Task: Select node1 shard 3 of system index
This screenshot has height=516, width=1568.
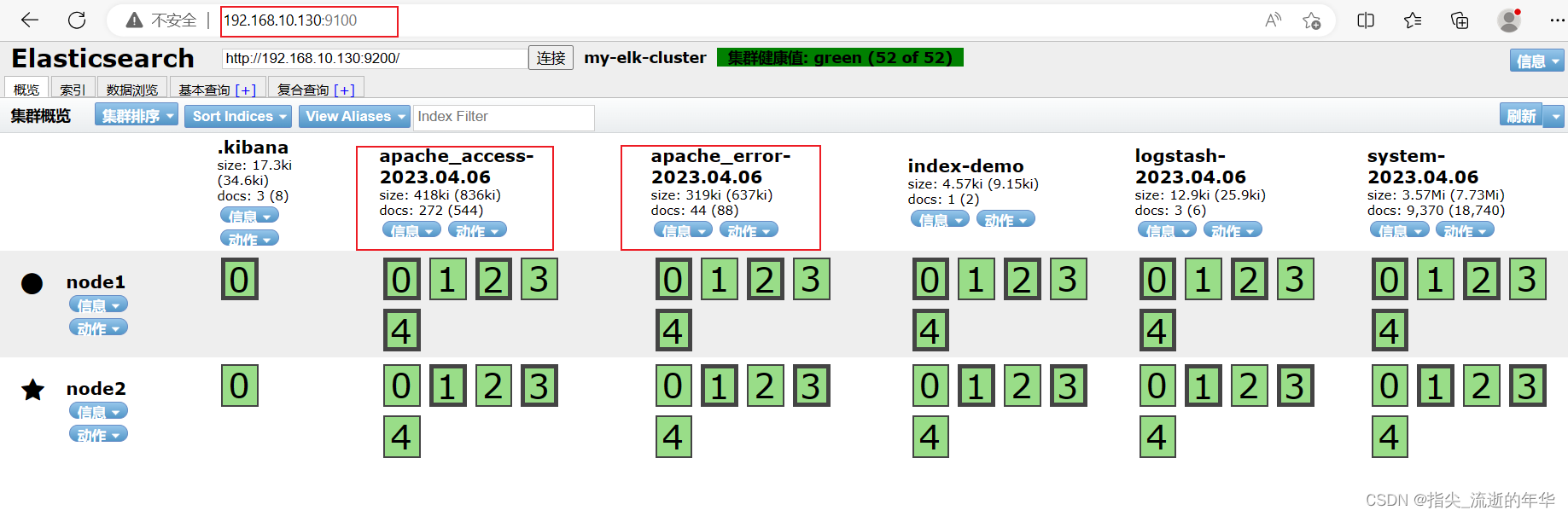Action: 1528,280
